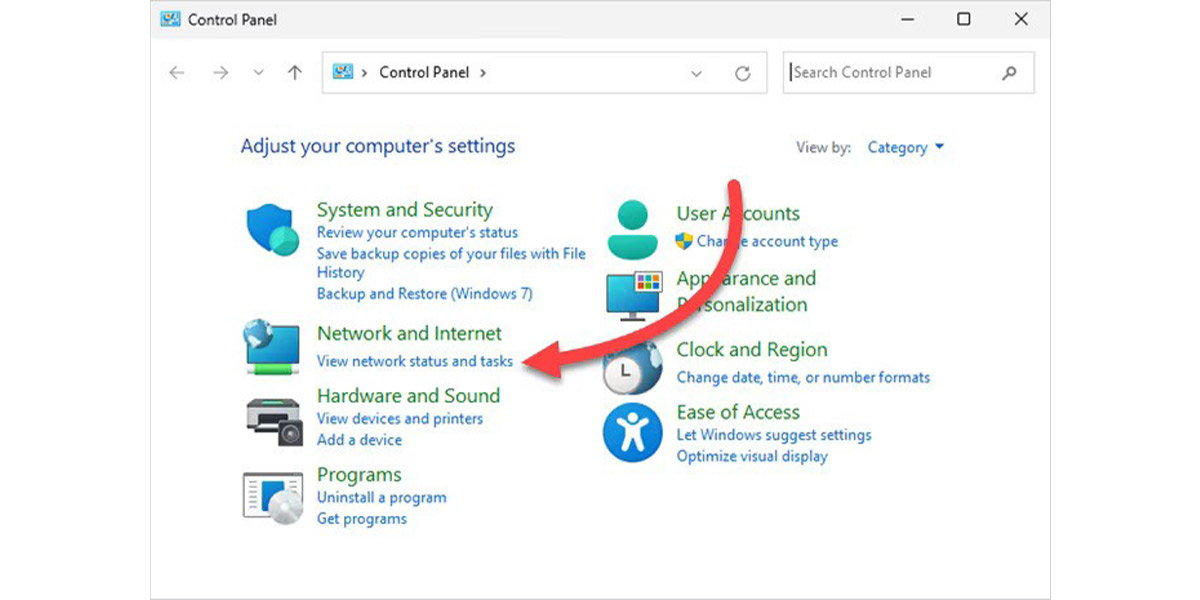Click Optimize visual display link

tap(752, 456)
